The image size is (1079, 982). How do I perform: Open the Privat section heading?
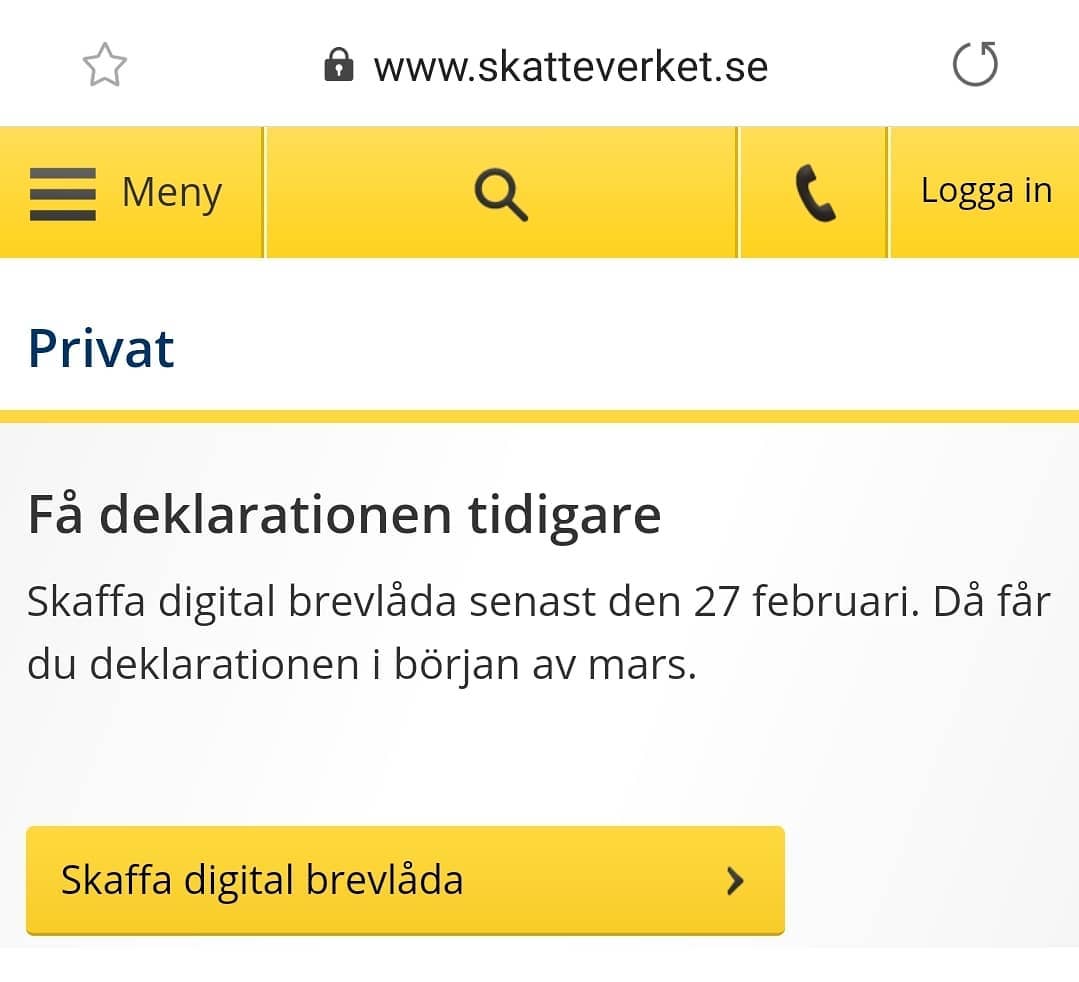(x=101, y=348)
